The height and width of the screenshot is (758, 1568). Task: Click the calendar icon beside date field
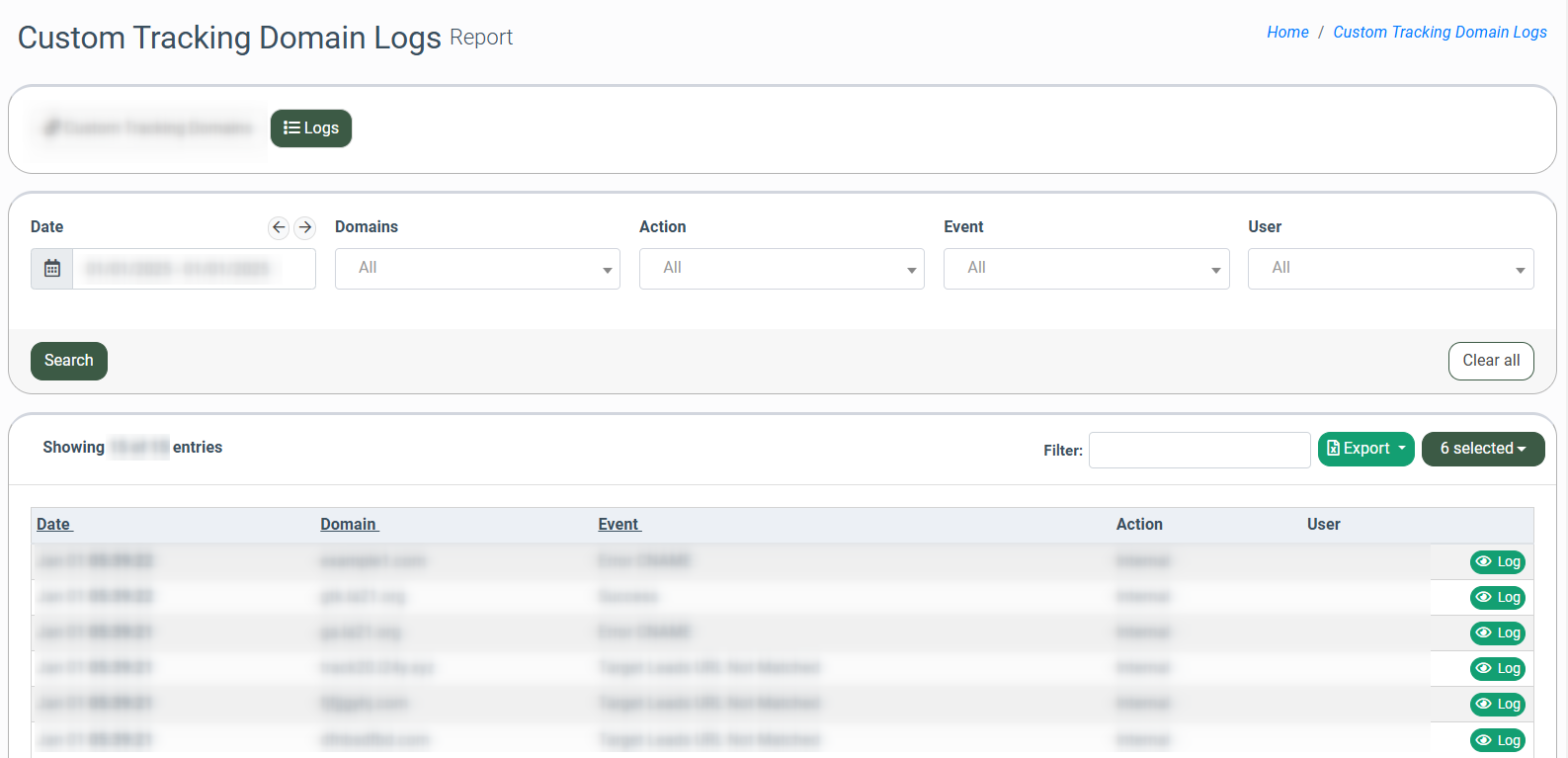point(52,269)
